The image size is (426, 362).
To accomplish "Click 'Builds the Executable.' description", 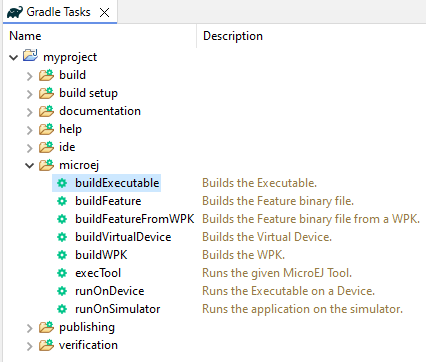I will 259,183.
